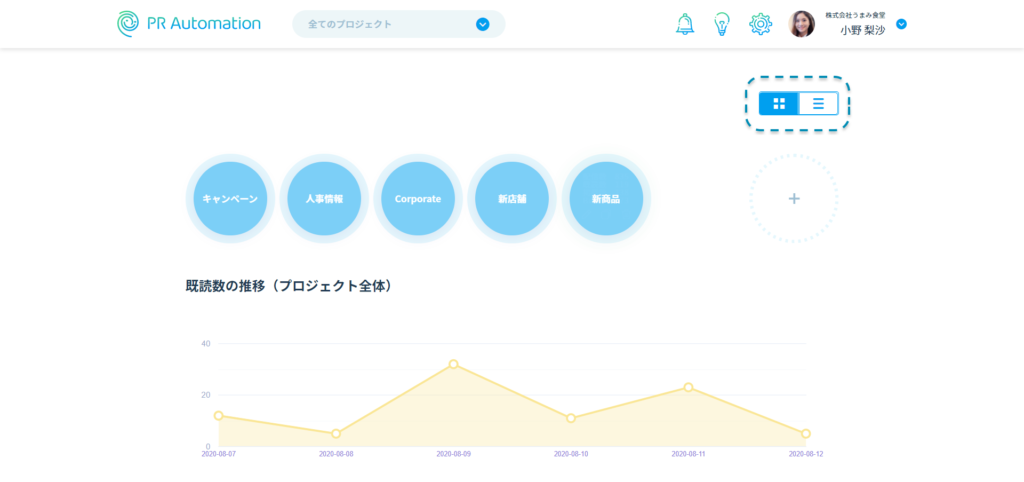Screen dimensions: 1024x482
Task: Expand the user account menu arrow
Action: click(x=901, y=24)
